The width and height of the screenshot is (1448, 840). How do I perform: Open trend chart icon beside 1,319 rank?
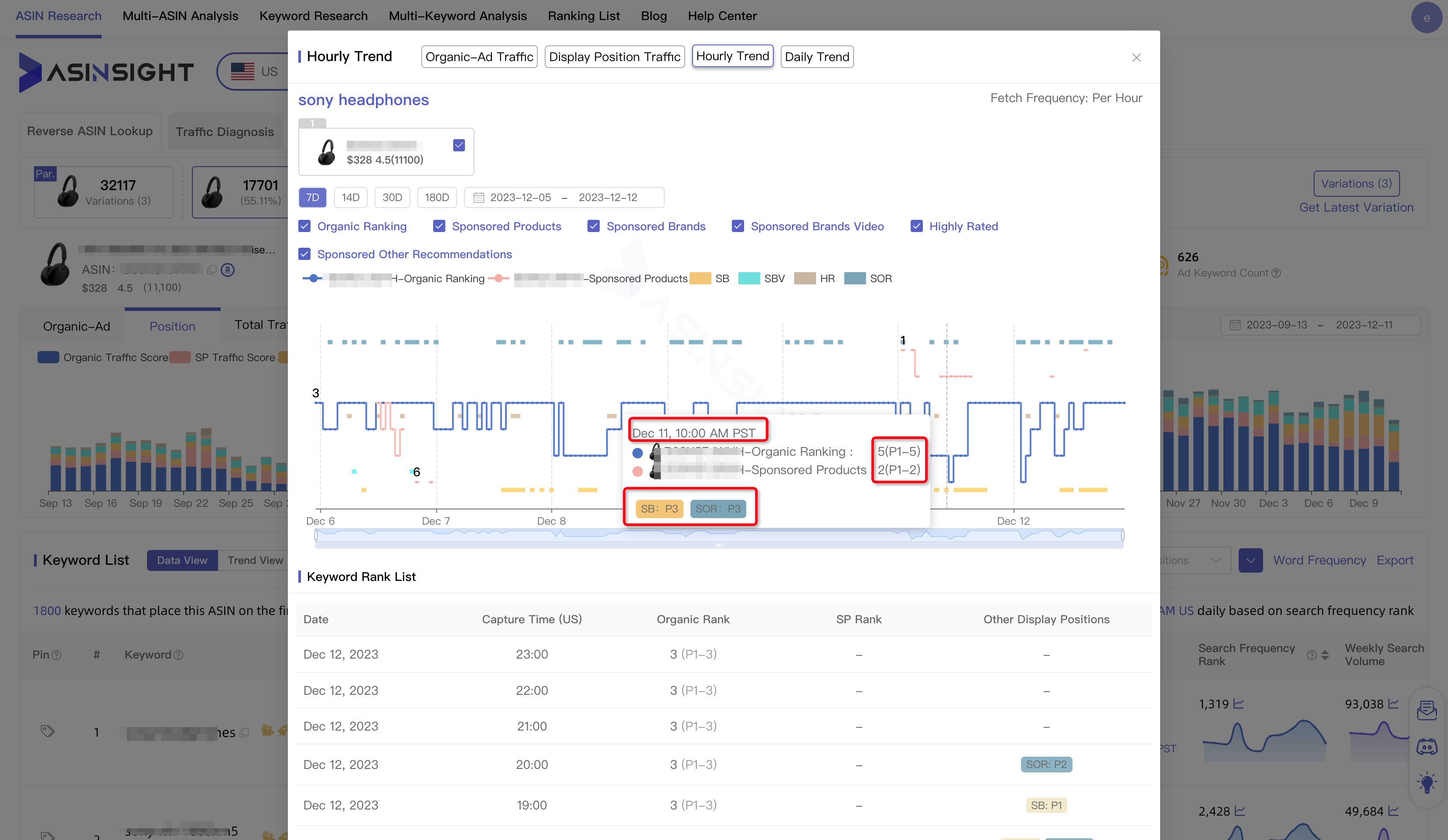click(1238, 704)
